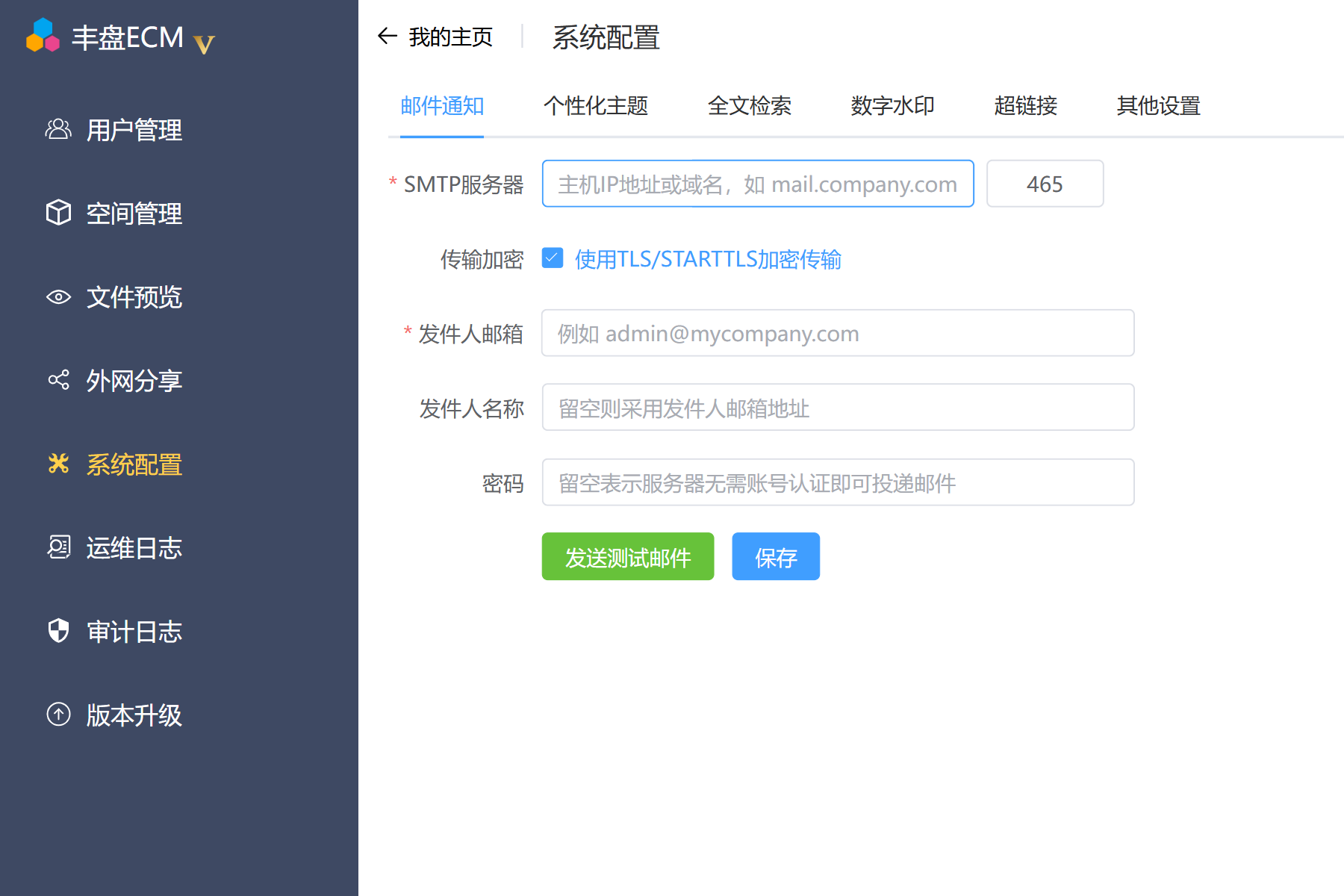Switch to the 全文检索 tab
Screen dimensions: 1344x896
750,106
